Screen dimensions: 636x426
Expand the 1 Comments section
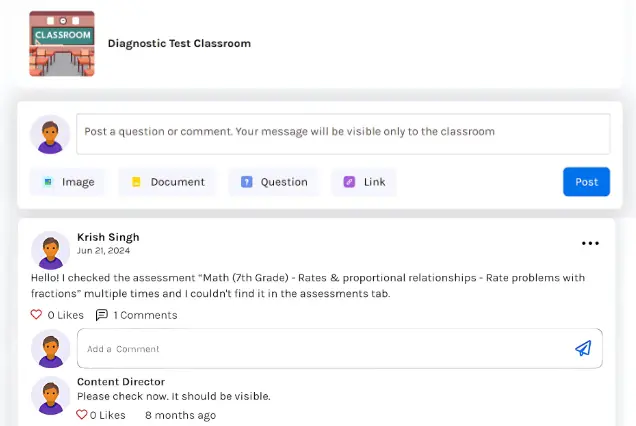point(137,315)
